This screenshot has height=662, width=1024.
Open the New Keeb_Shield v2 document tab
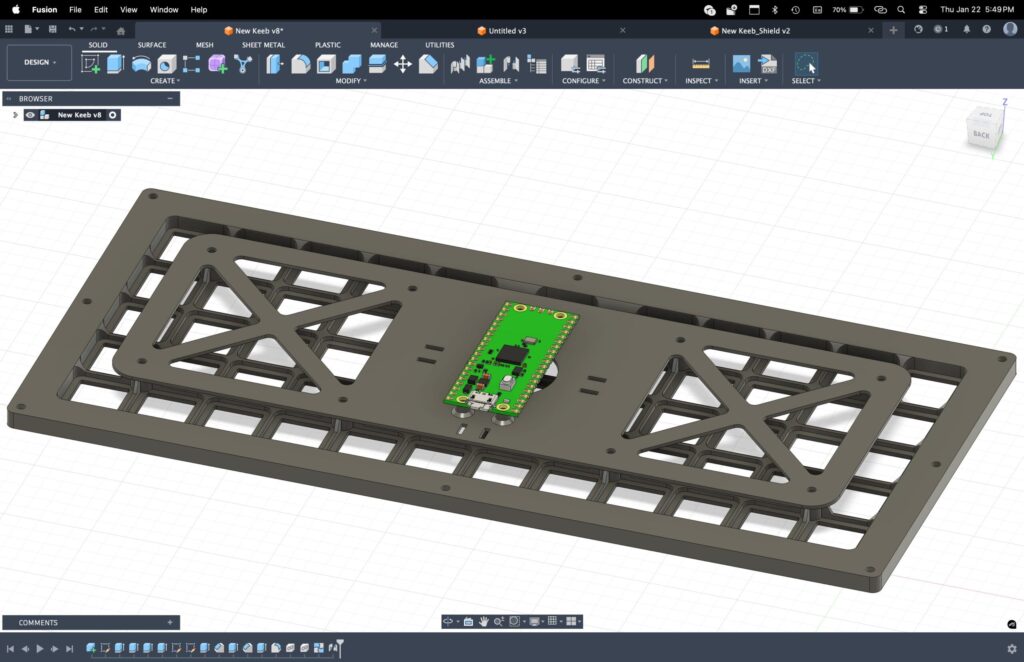tap(756, 31)
